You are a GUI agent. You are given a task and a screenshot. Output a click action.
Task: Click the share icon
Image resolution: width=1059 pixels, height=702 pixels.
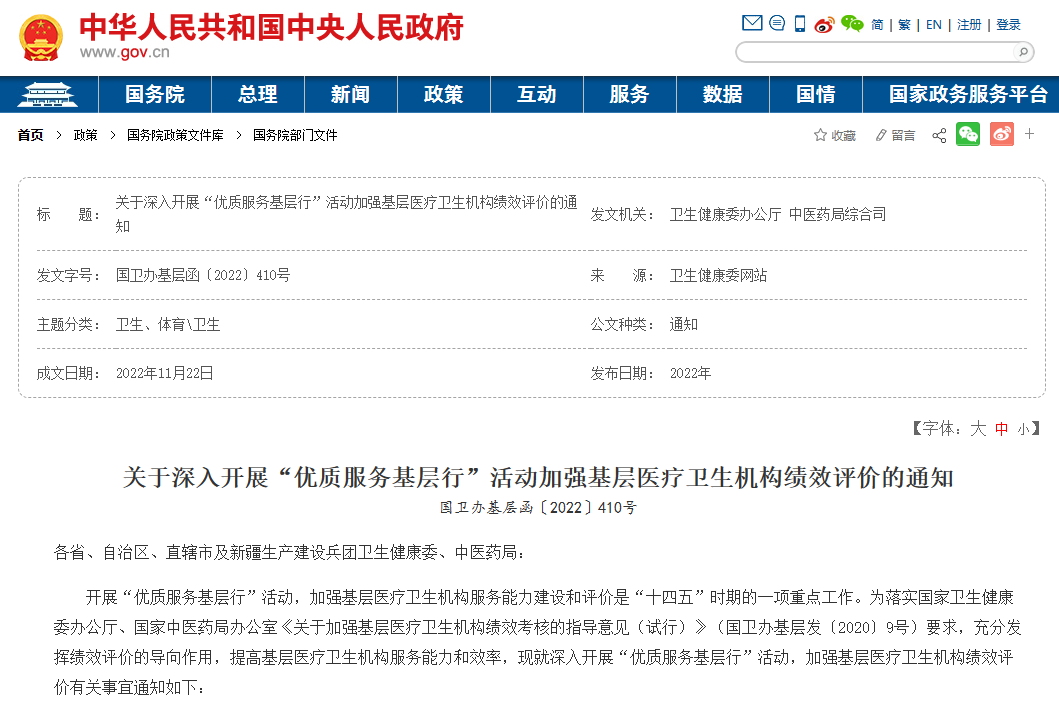939,135
